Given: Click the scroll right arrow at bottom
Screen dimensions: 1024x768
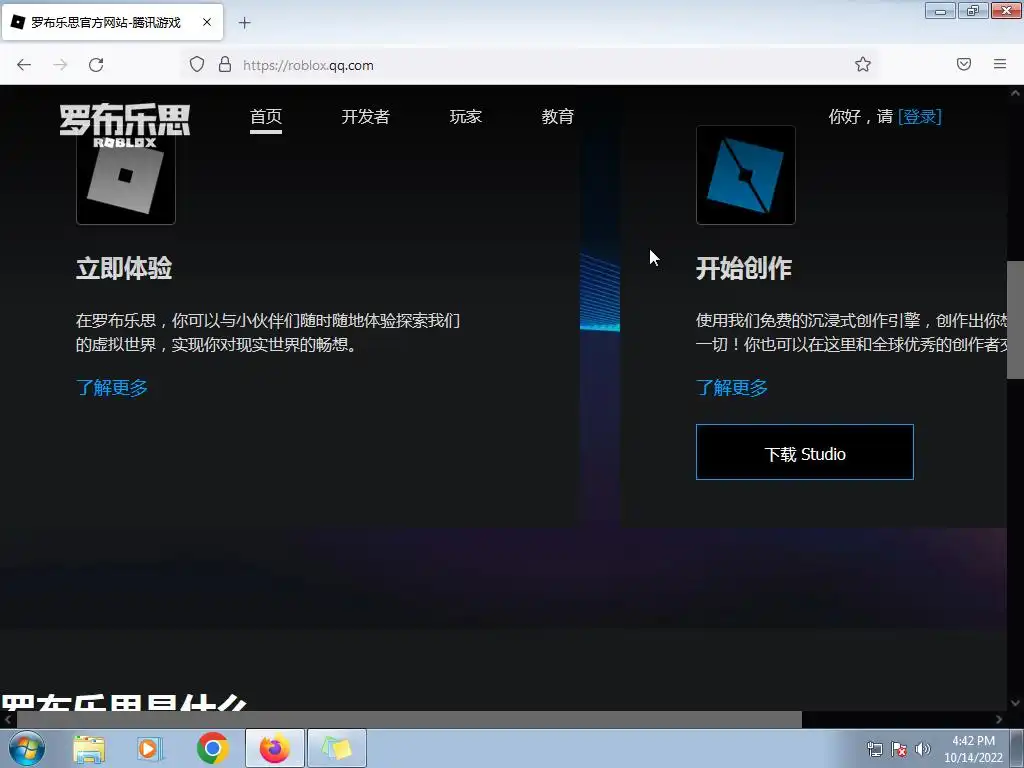Looking at the screenshot, I should [x=999, y=720].
